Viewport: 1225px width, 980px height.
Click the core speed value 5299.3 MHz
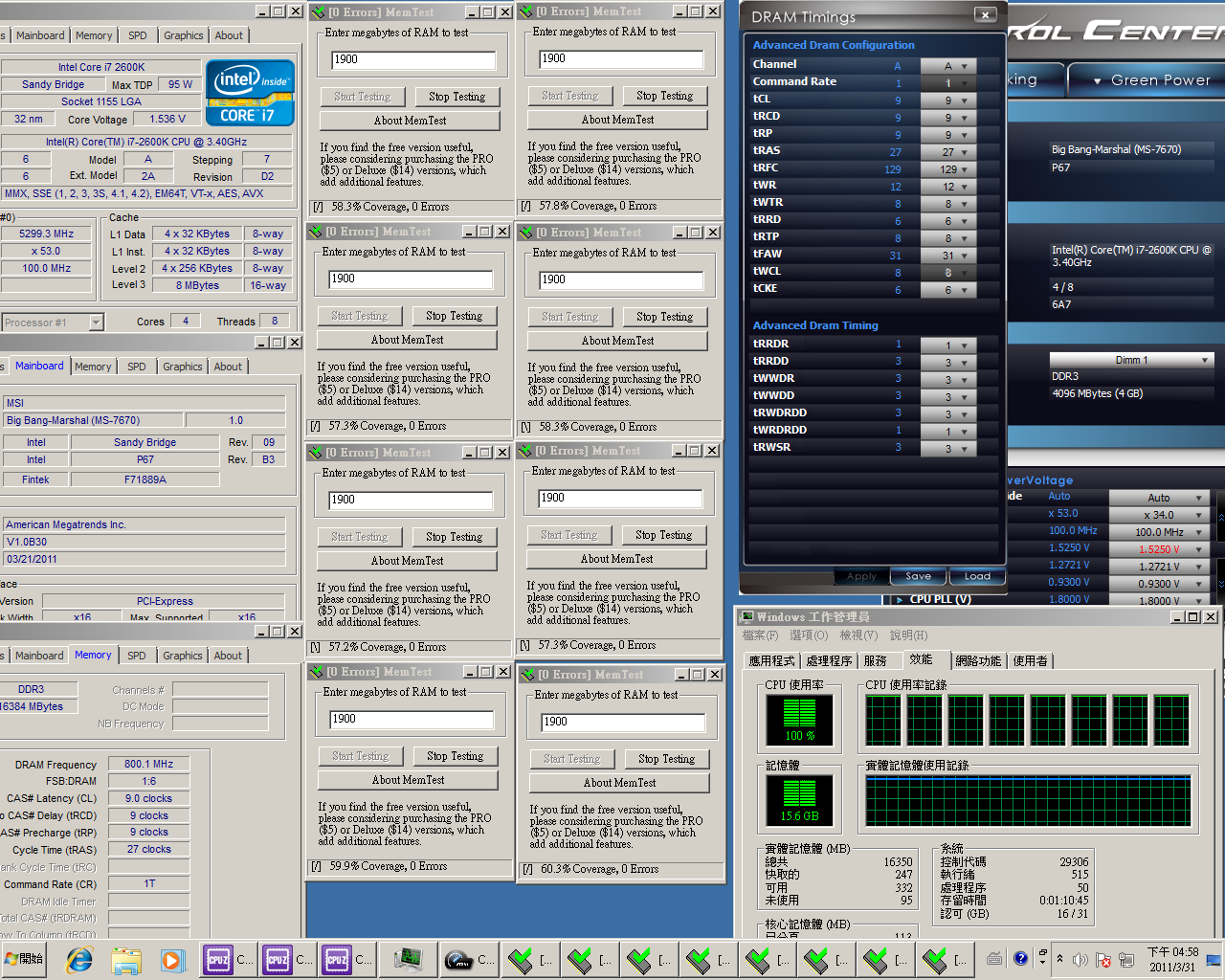tap(47, 234)
